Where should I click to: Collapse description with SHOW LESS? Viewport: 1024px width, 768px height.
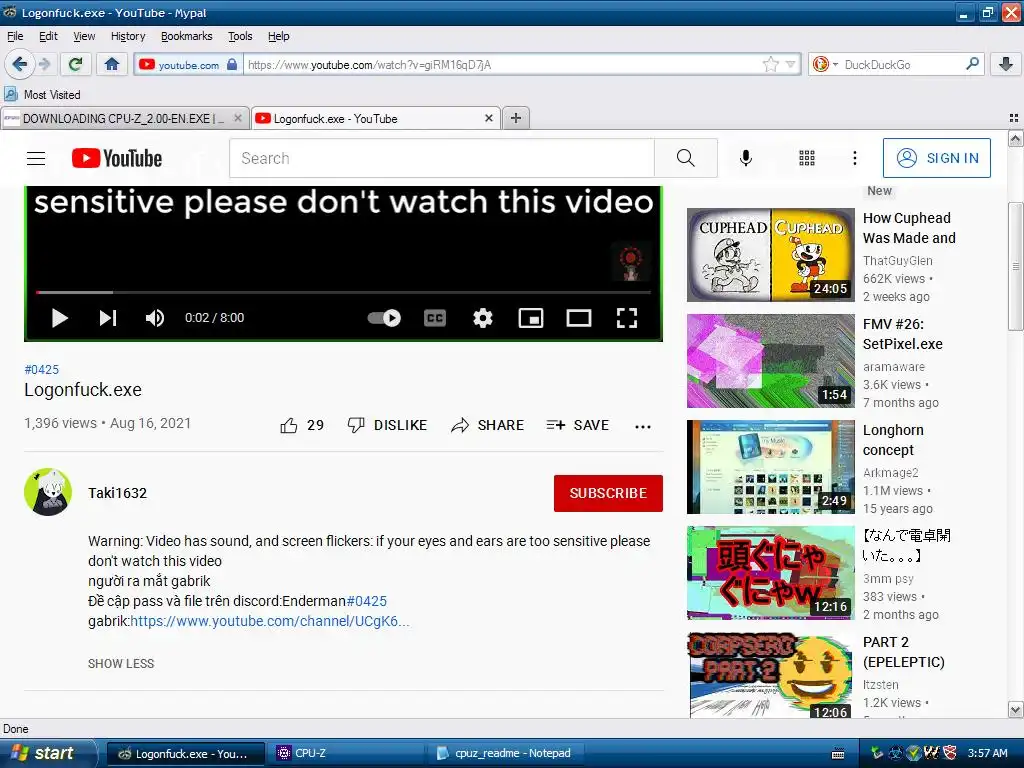pyautogui.click(x=121, y=664)
